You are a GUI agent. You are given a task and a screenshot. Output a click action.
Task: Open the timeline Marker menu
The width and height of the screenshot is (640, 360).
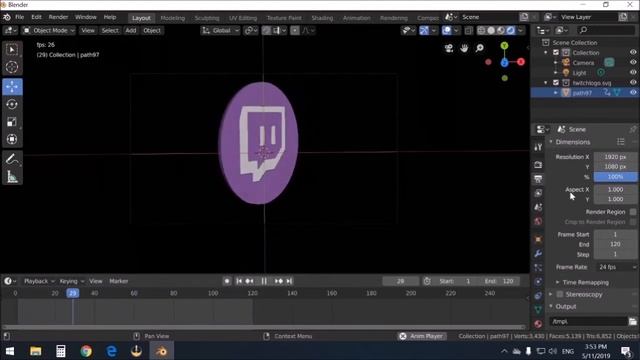pyautogui.click(x=119, y=281)
